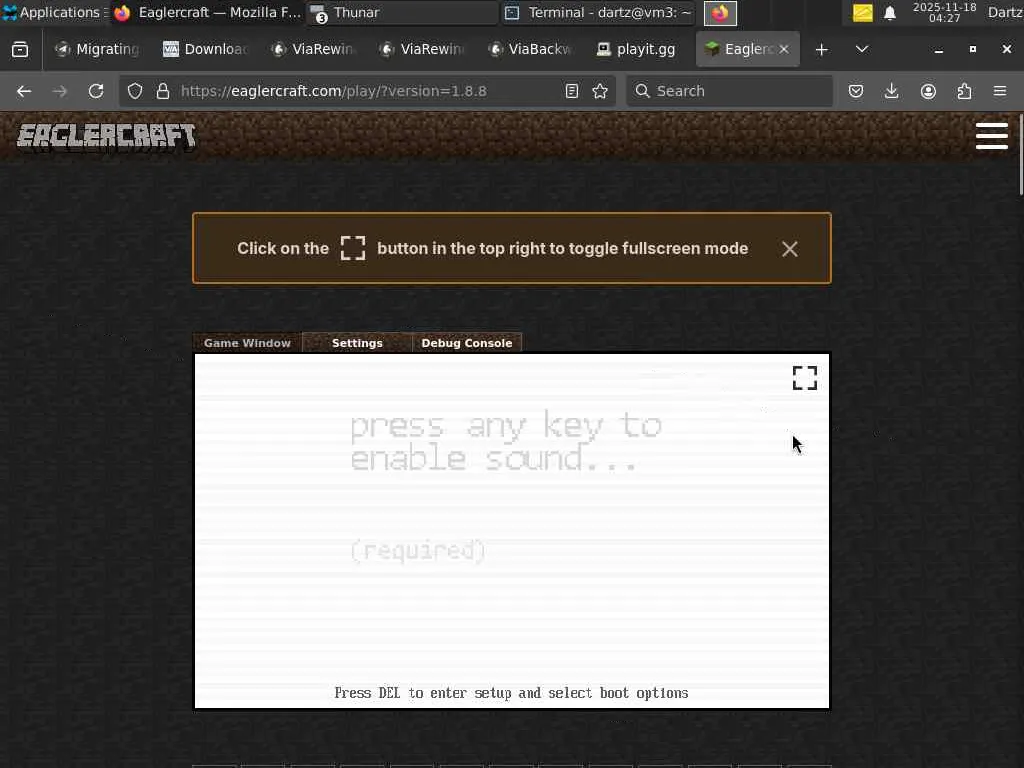
Task: Click the Eaglercraft logo
Action: (106, 137)
